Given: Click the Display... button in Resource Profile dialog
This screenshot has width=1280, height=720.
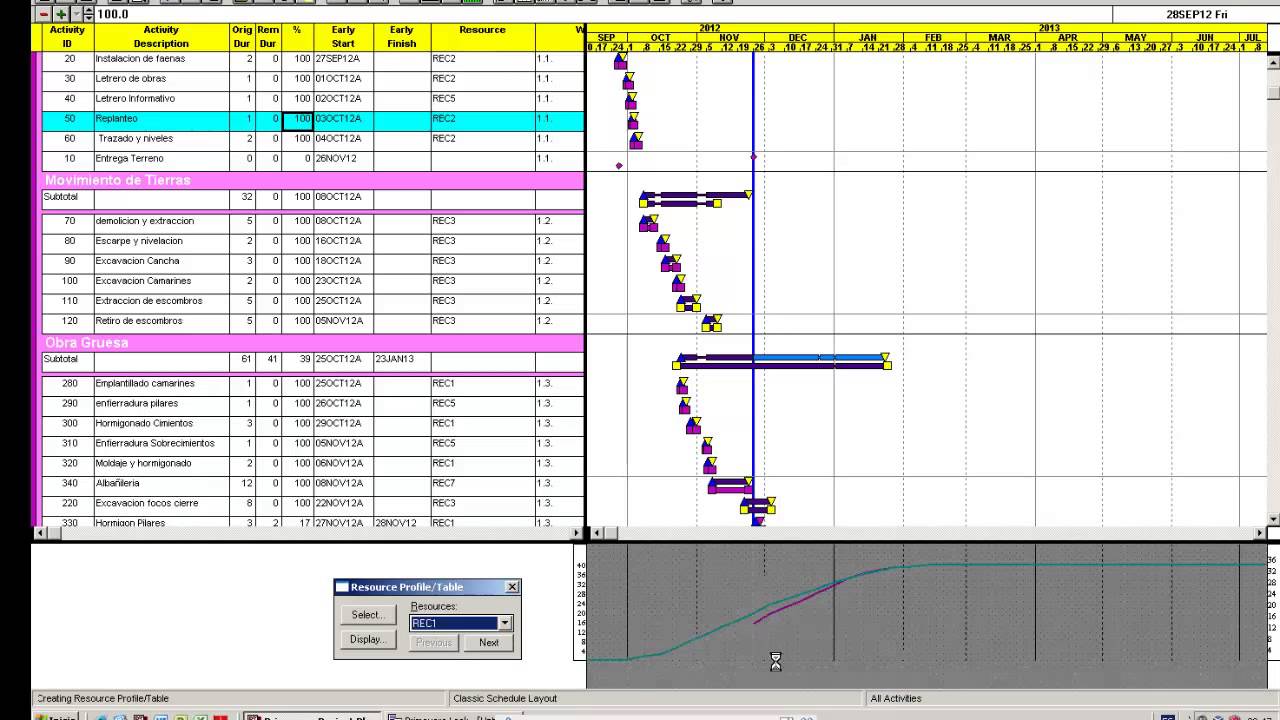Looking at the screenshot, I should coord(367,639).
